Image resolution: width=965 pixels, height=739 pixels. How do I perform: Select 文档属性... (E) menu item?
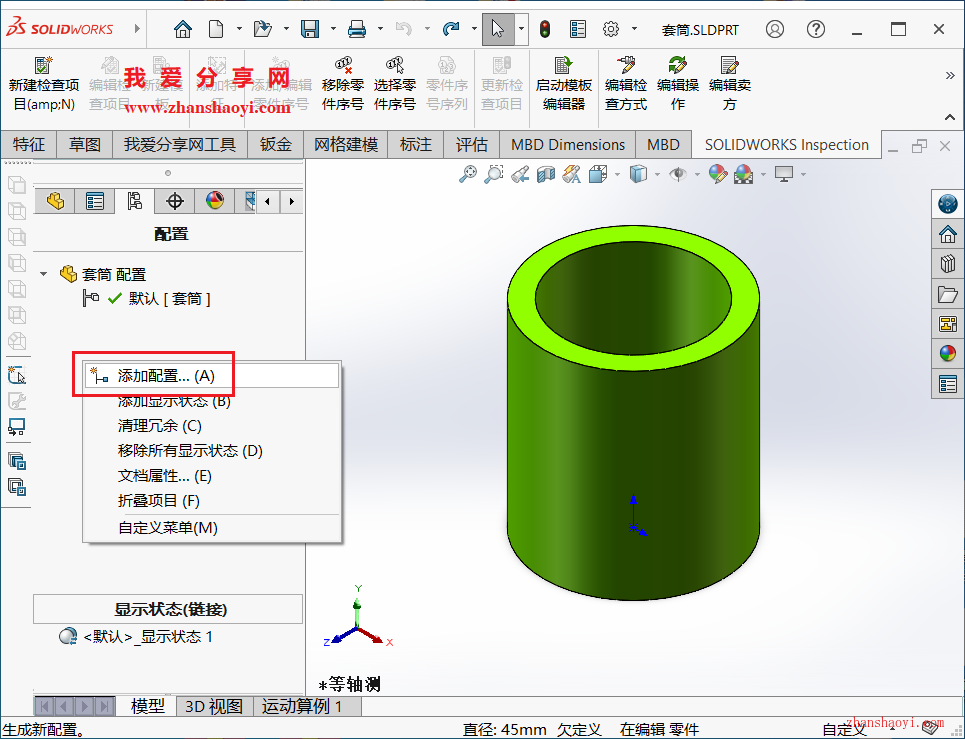point(212,476)
